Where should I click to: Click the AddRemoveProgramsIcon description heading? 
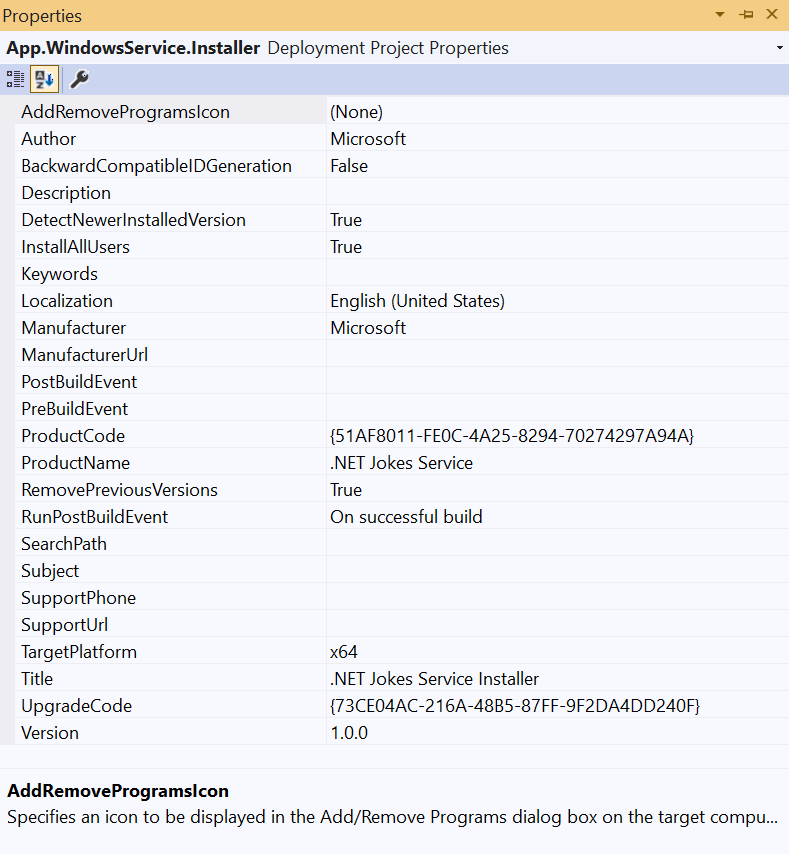coord(118,791)
